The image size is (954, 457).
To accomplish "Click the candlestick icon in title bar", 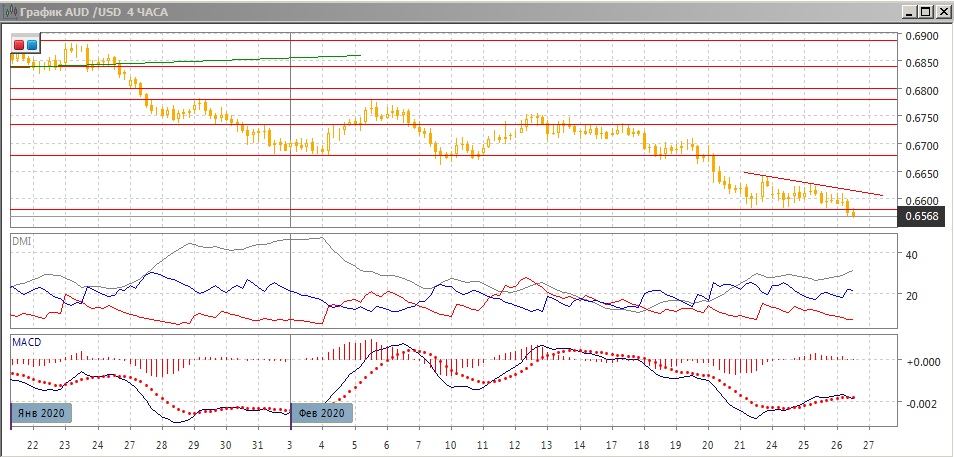I will click(x=10, y=11).
